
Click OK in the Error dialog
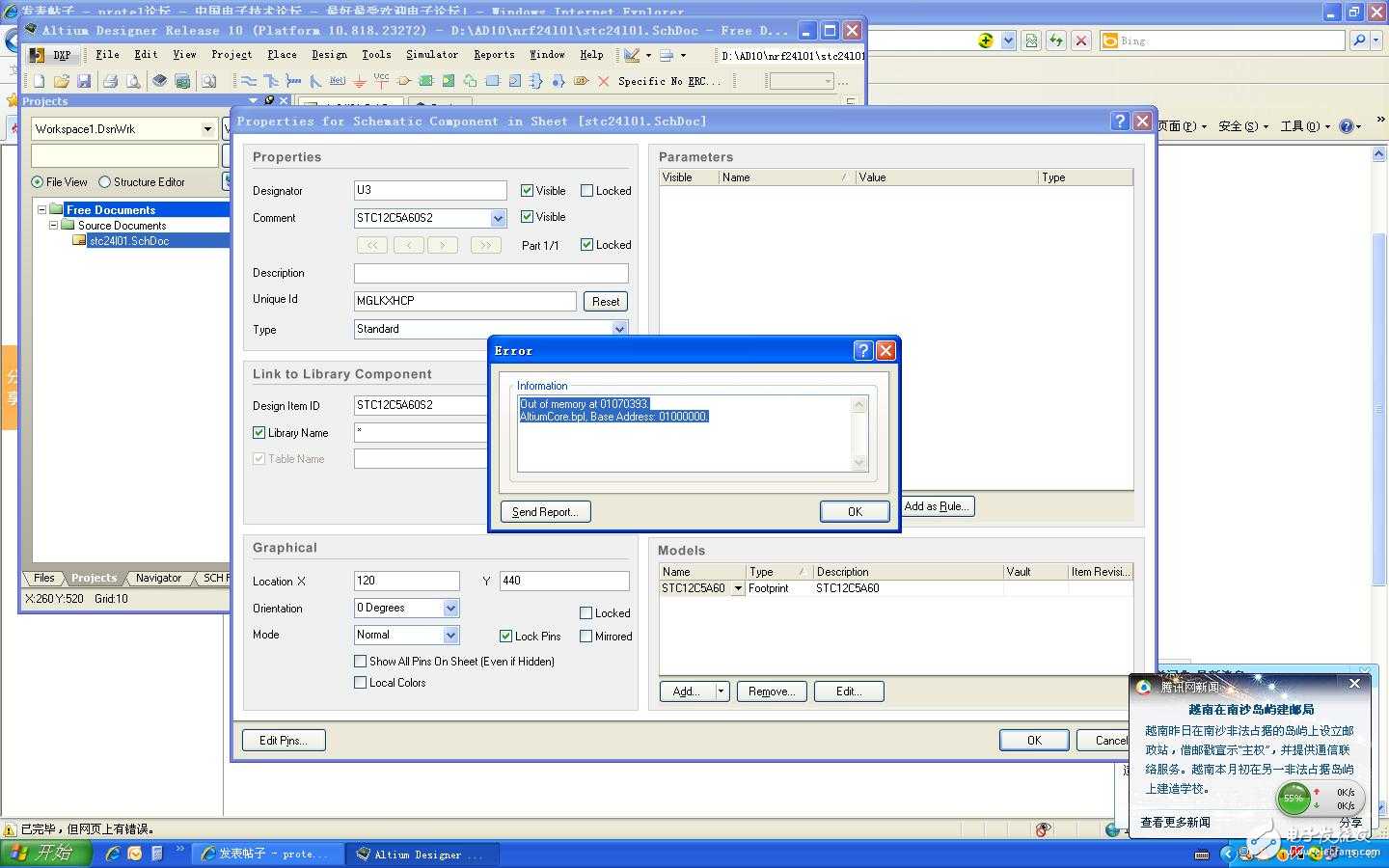[x=855, y=512]
